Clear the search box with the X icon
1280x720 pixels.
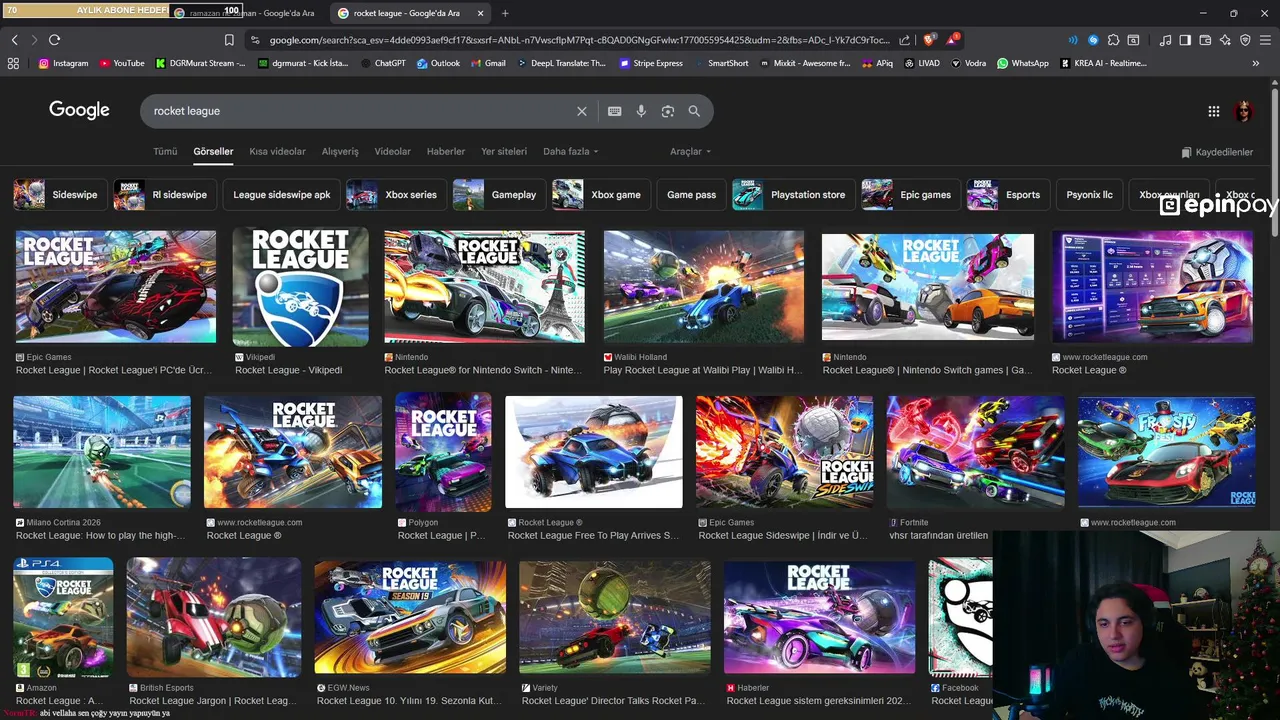pos(582,111)
